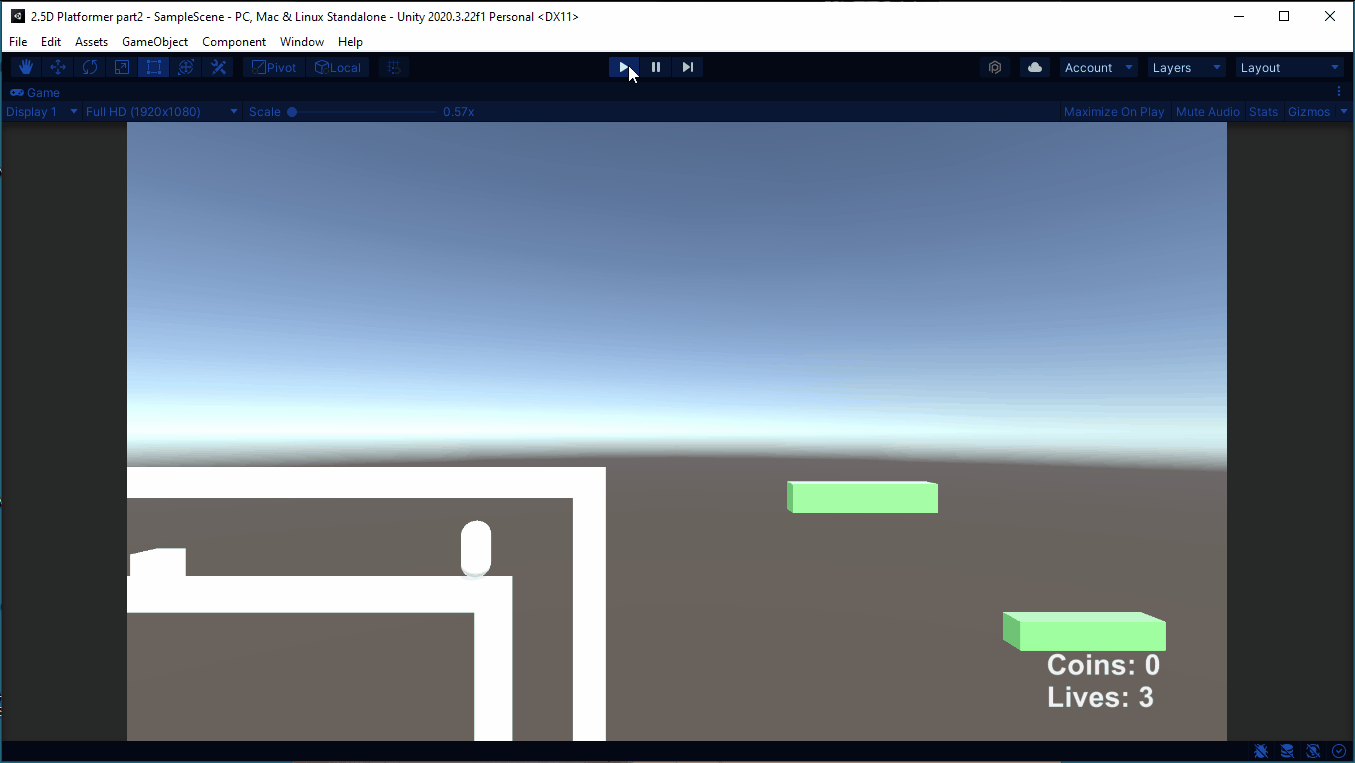The image size is (1355, 763).
Task: Toggle Mute Audio
Action: pos(1208,111)
